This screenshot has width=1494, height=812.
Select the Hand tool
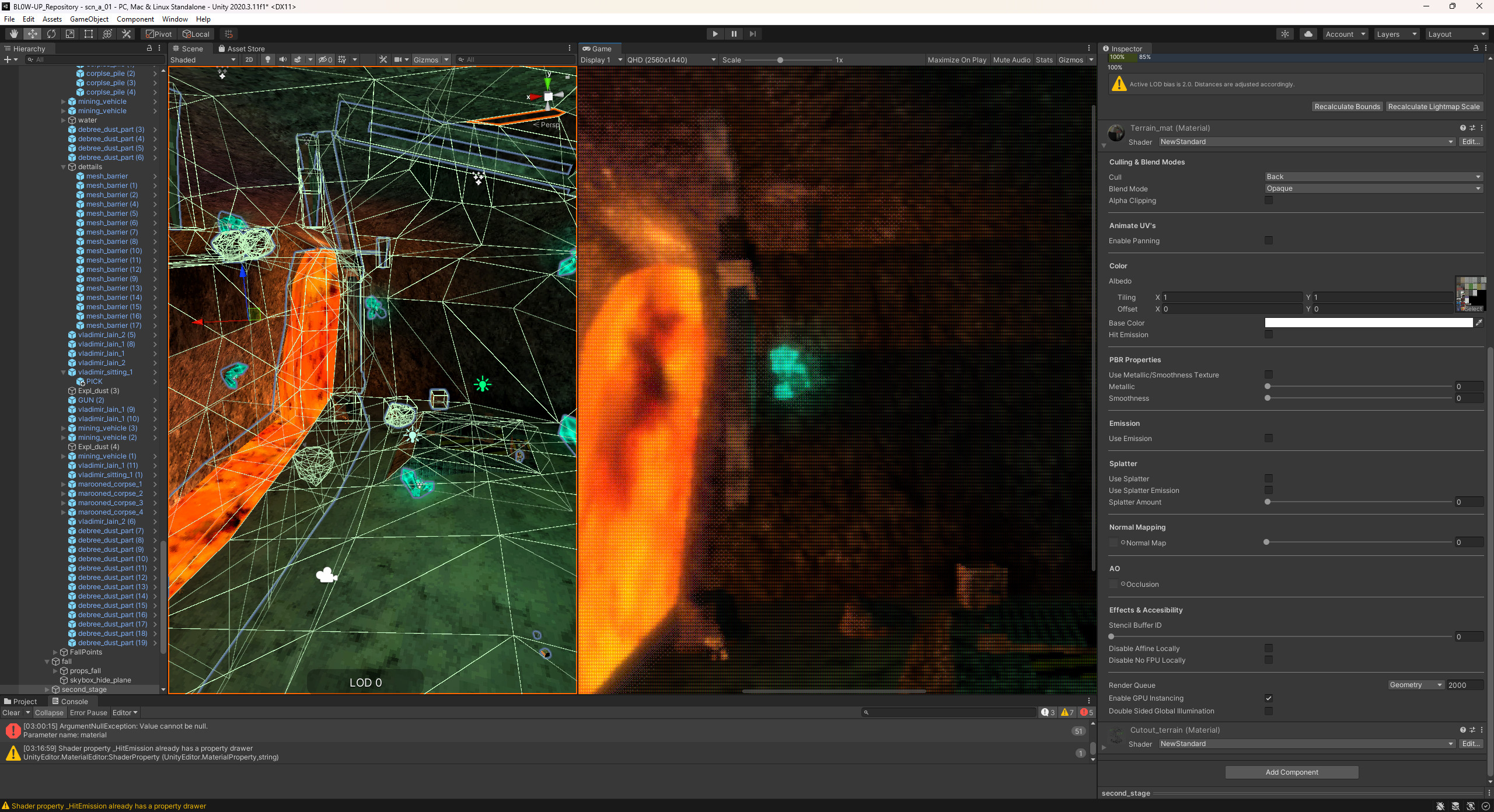(x=13, y=33)
